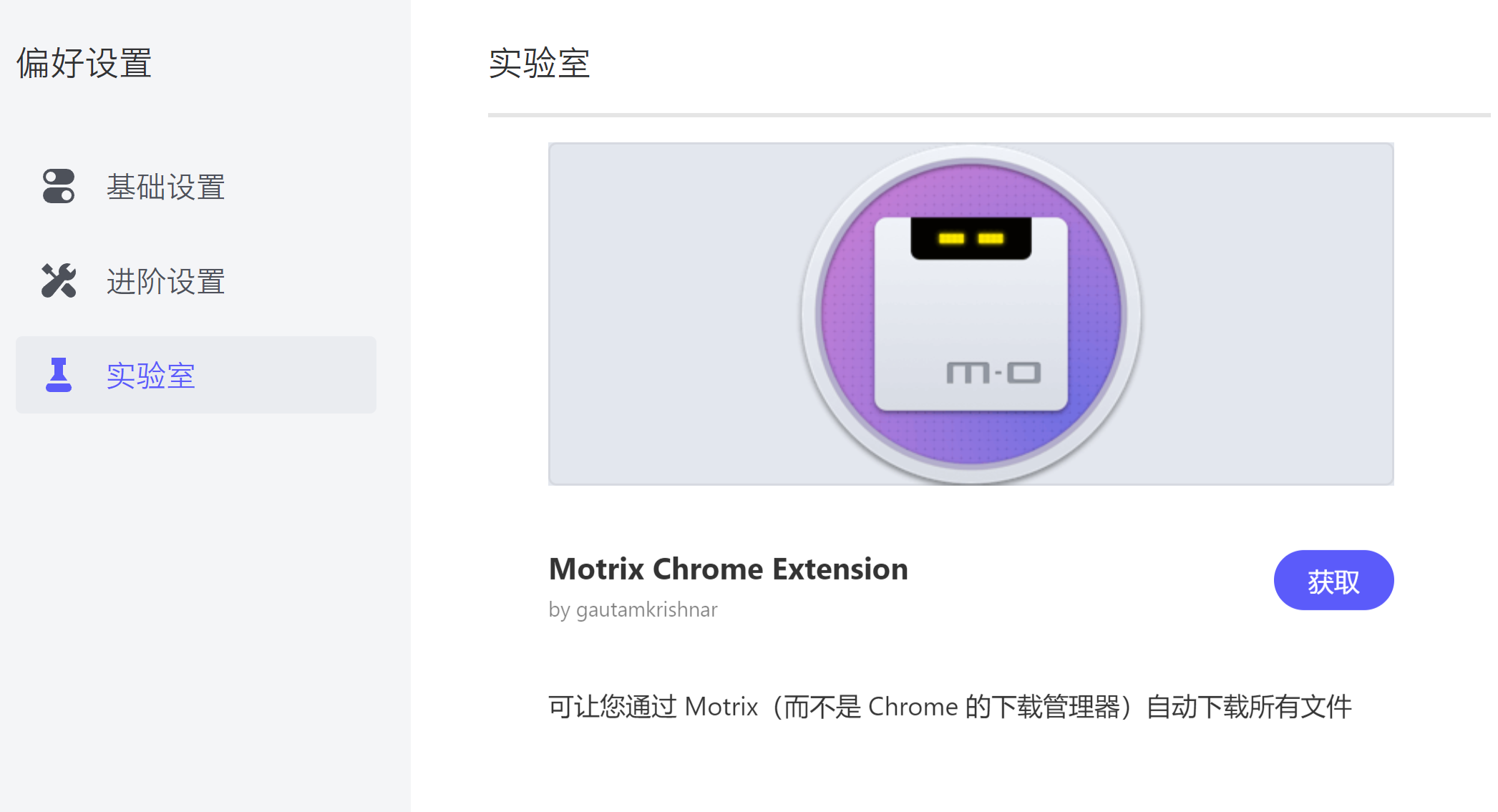
Task: Select the 实验室 sidebar entry
Action: point(196,375)
